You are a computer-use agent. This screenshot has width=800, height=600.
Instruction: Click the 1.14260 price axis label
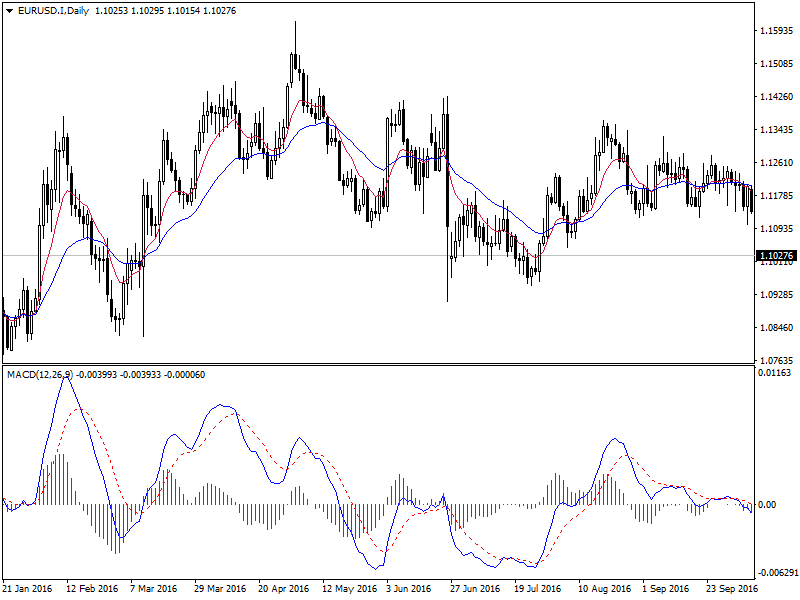777,97
